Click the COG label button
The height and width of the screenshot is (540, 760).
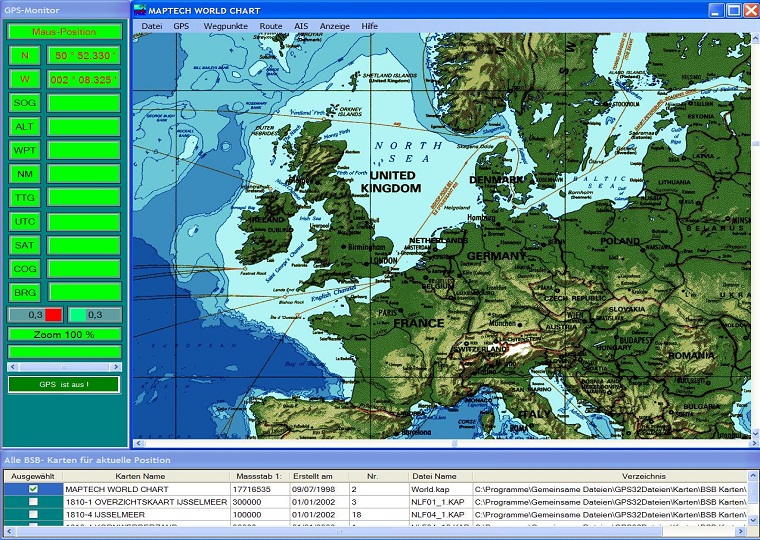tap(25, 269)
